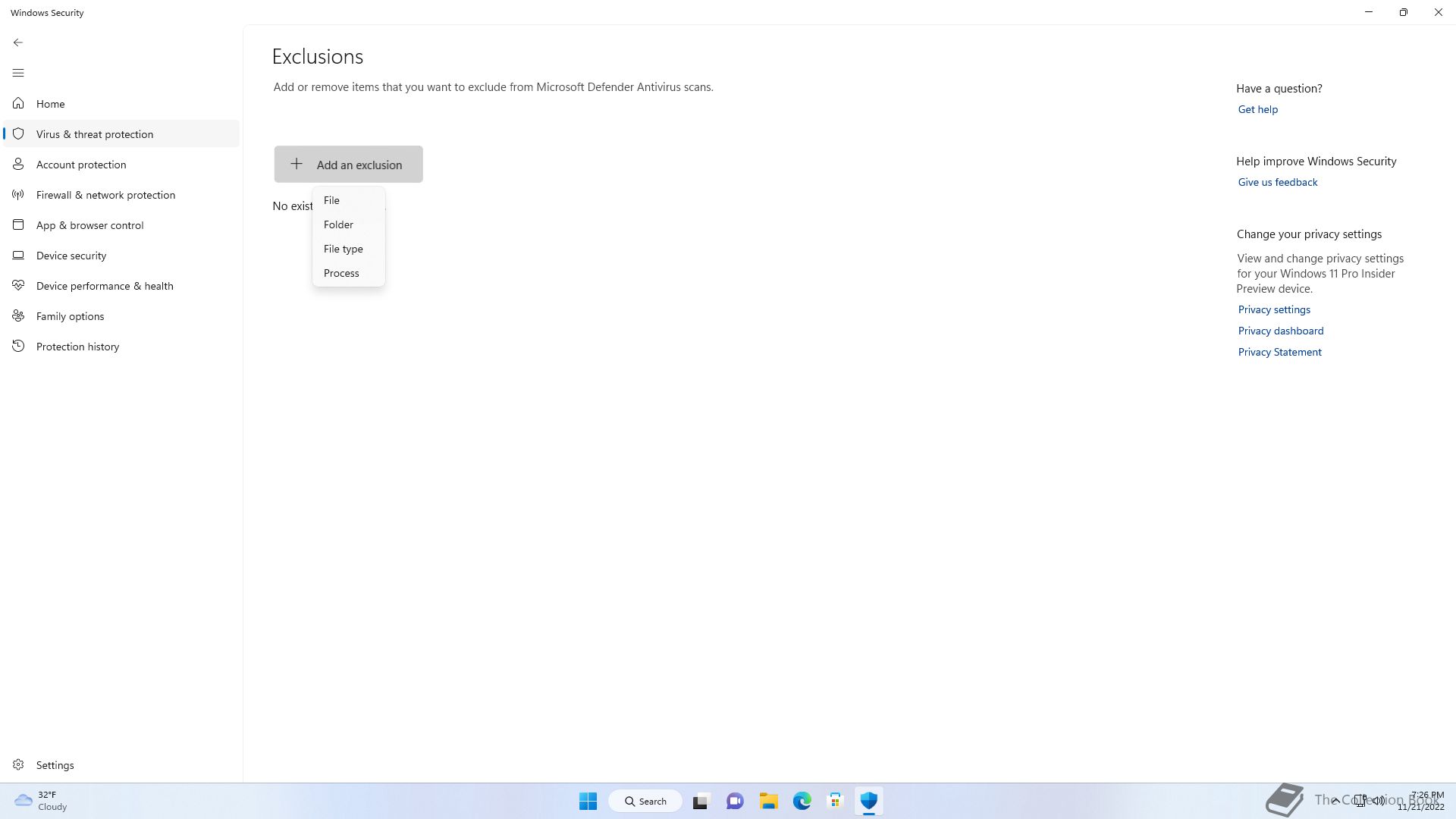Click the Home house icon
Viewport: 1456px width, 819px height.
click(x=18, y=103)
